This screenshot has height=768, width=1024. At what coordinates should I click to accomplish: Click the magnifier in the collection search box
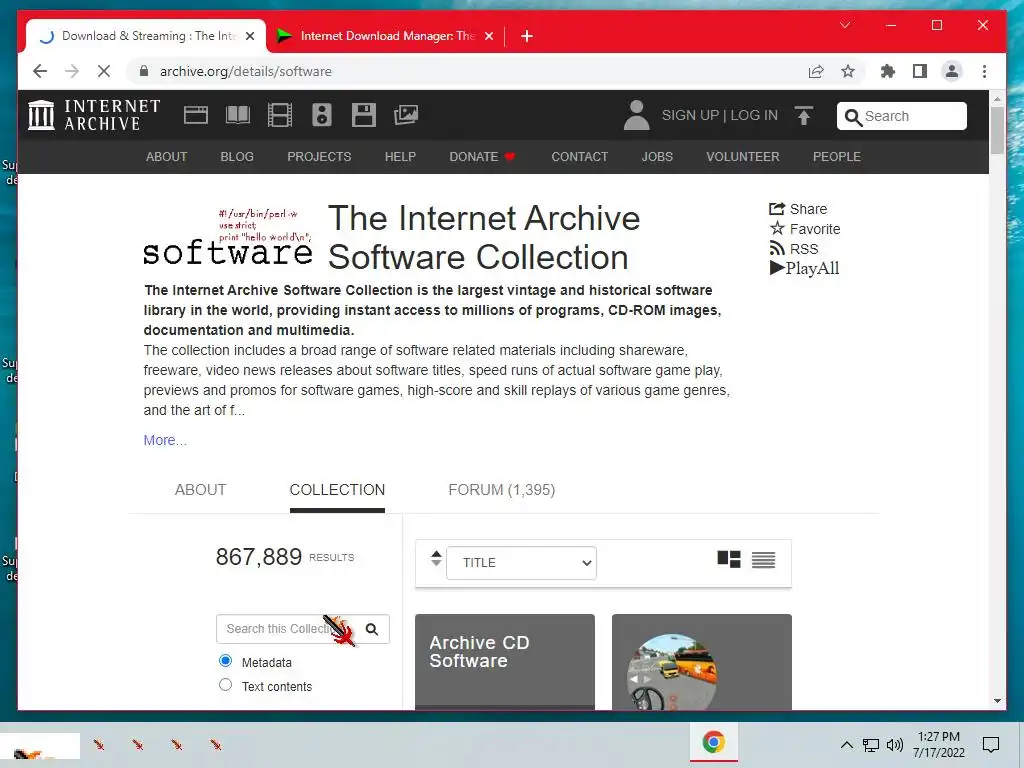372,629
